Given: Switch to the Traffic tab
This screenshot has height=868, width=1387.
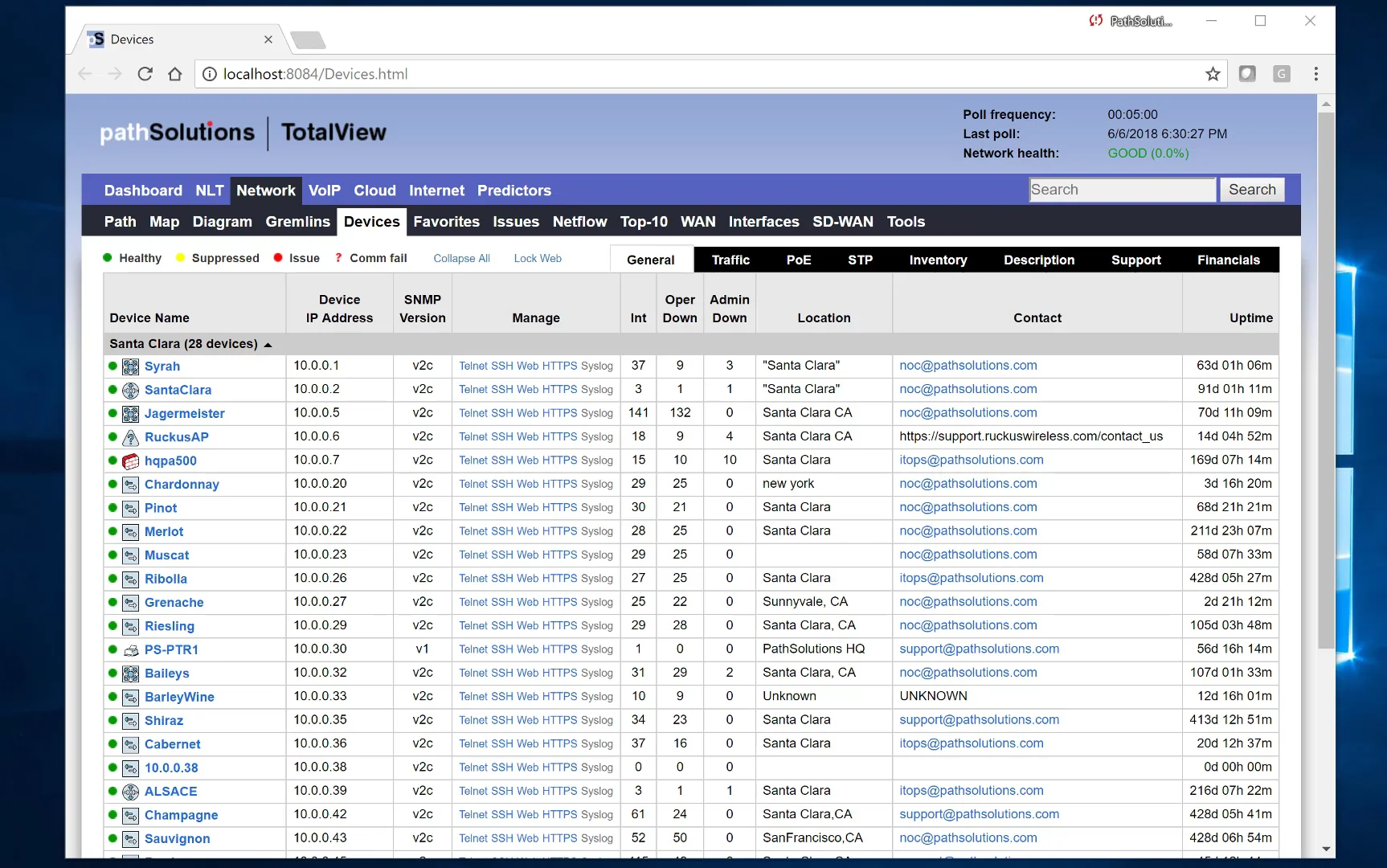Looking at the screenshot, I should click(x=730, y=260).
